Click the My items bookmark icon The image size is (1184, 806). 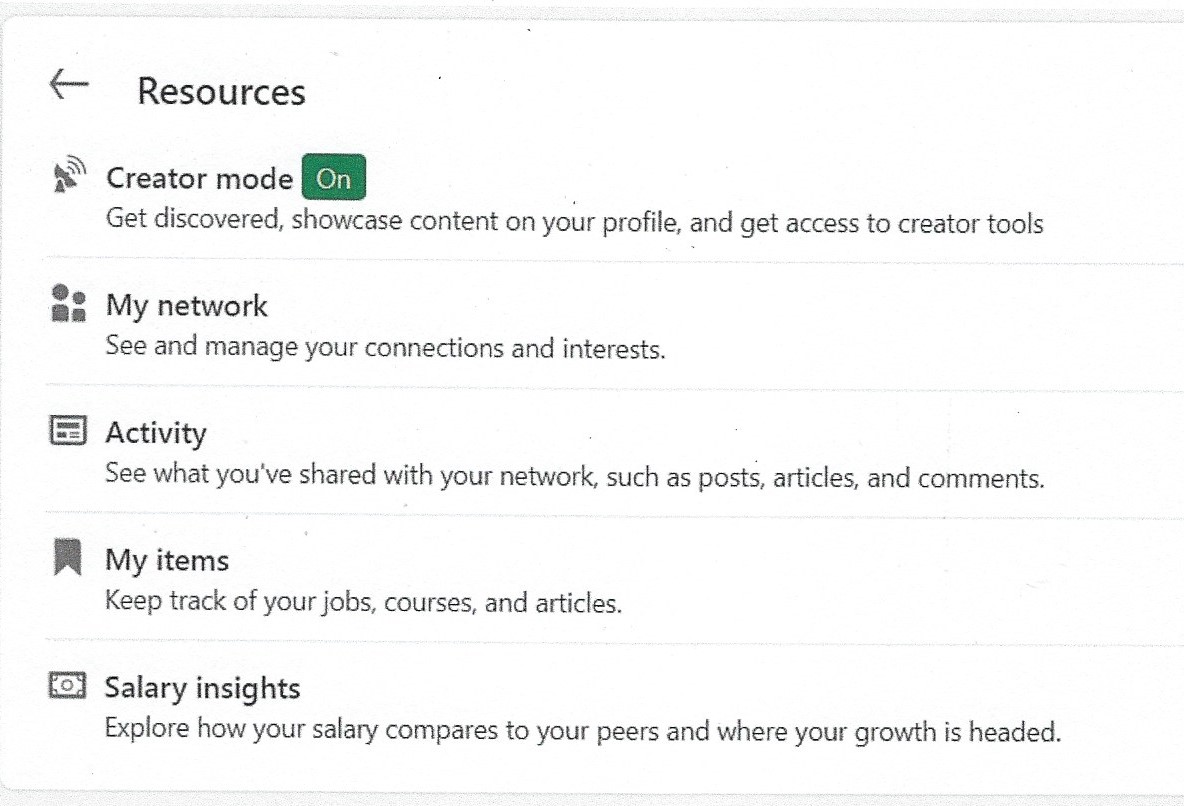tap(67, 557)
